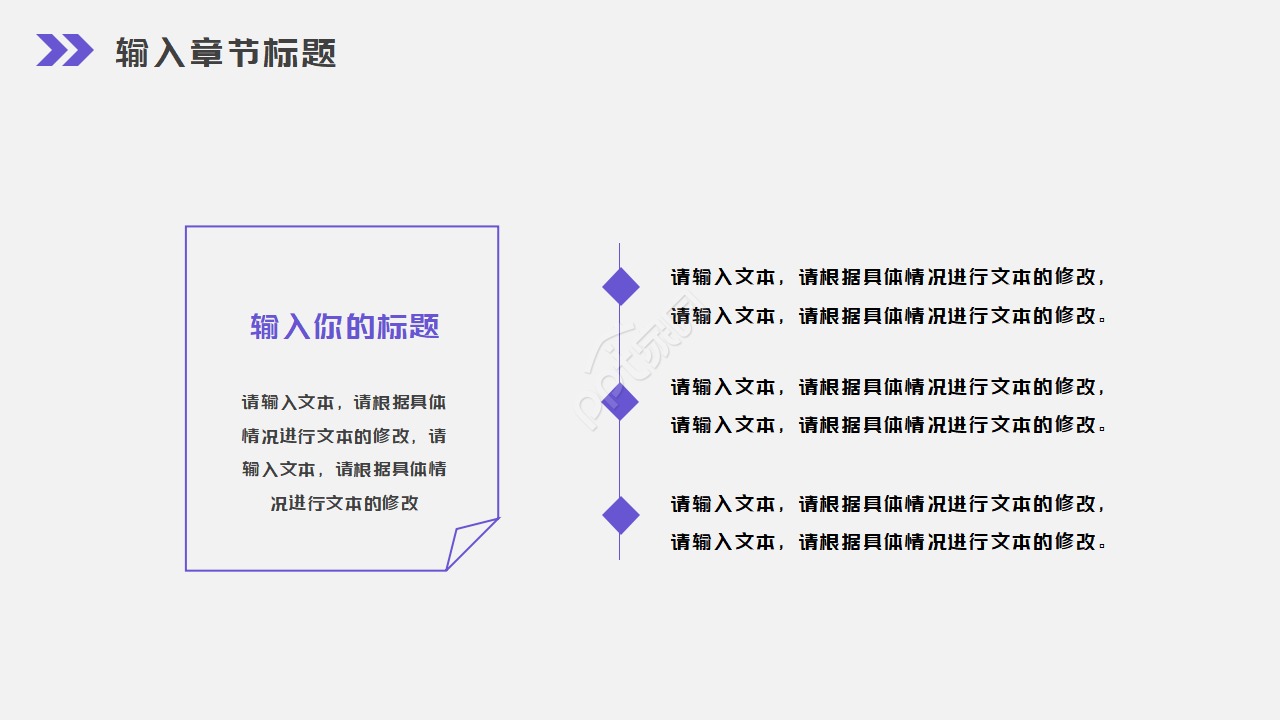Select the body text inside the bordered card

[343, 452]
